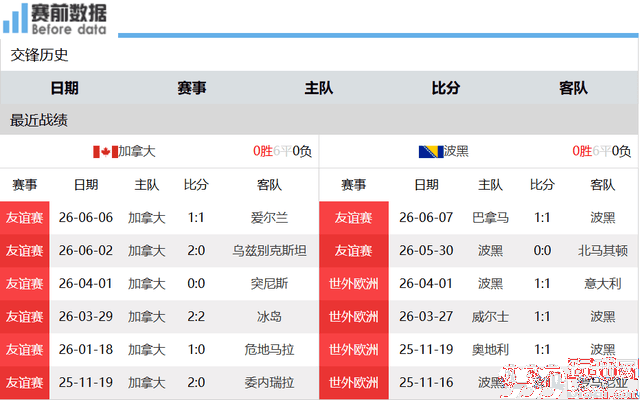Click the 2:2 score against 冰岛

click(196, 316)
